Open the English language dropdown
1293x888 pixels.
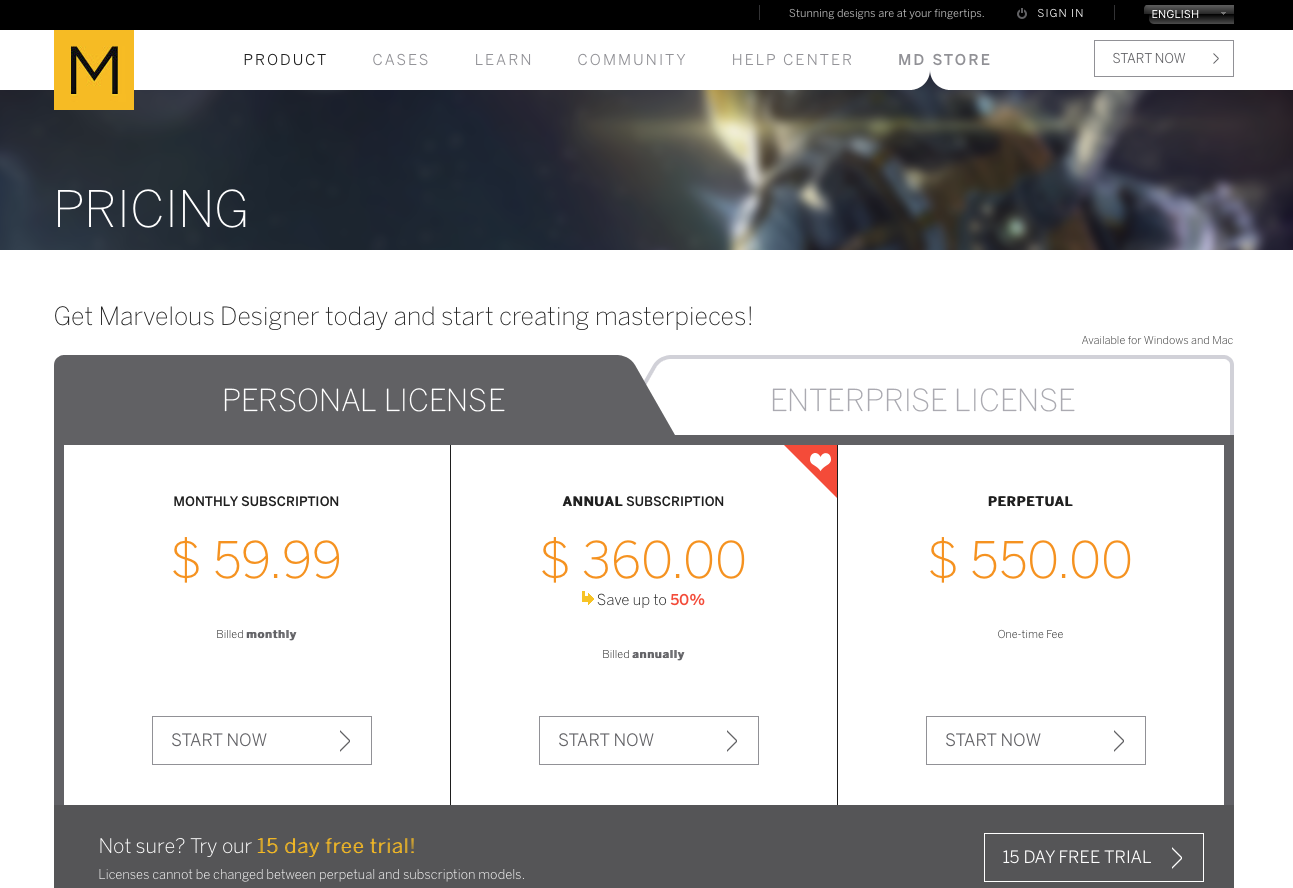(1189, 14)
